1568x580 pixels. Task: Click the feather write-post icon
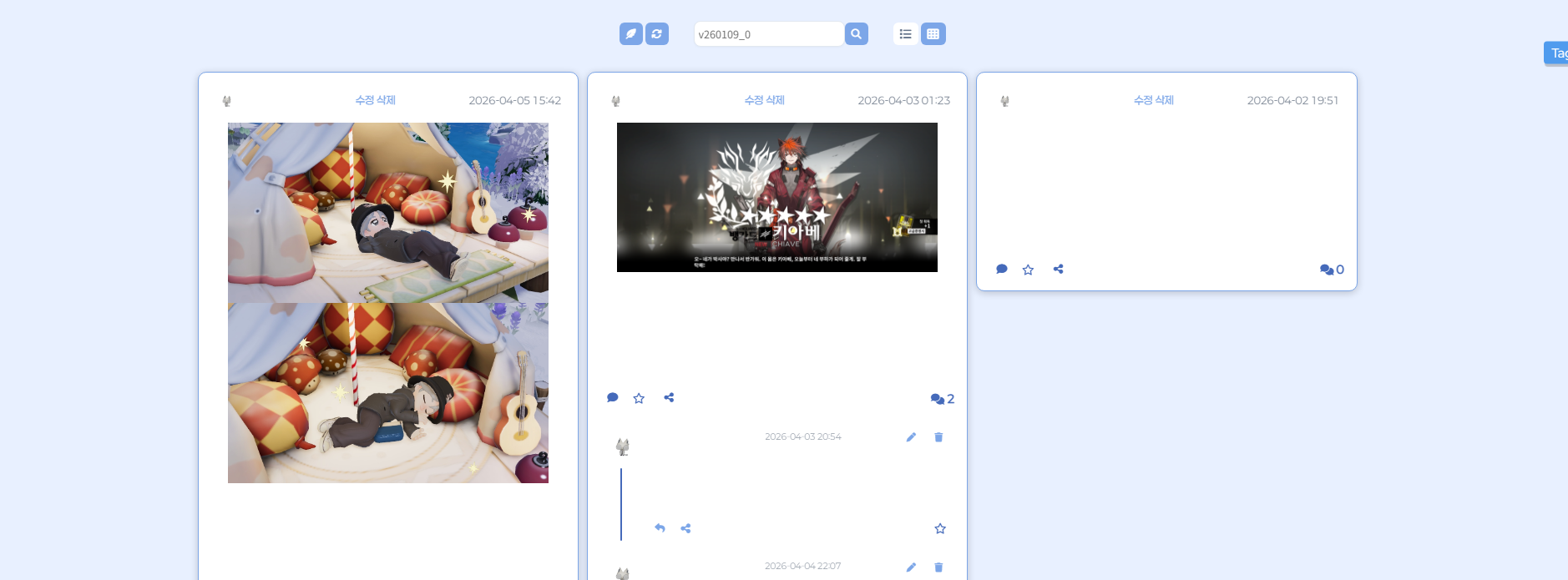(x=630, y=34)
